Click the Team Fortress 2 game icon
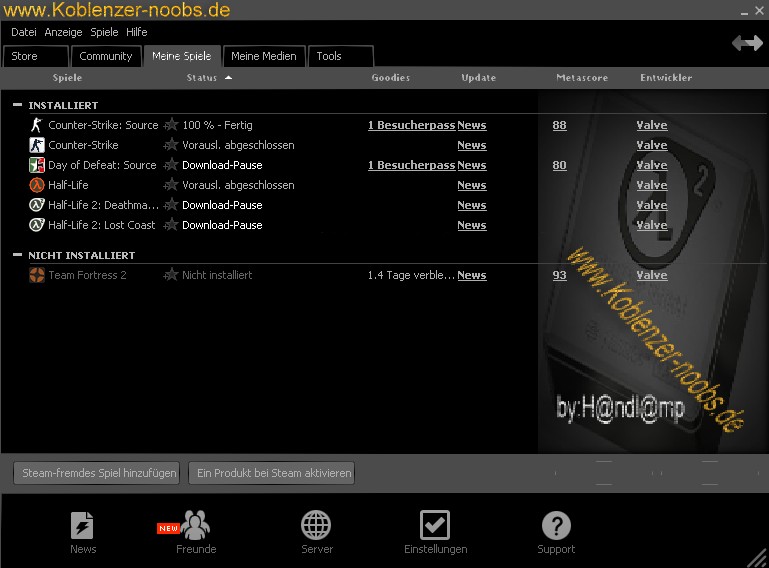The height and width of the screenshot is (568, 769). click(x=37, y=275)
